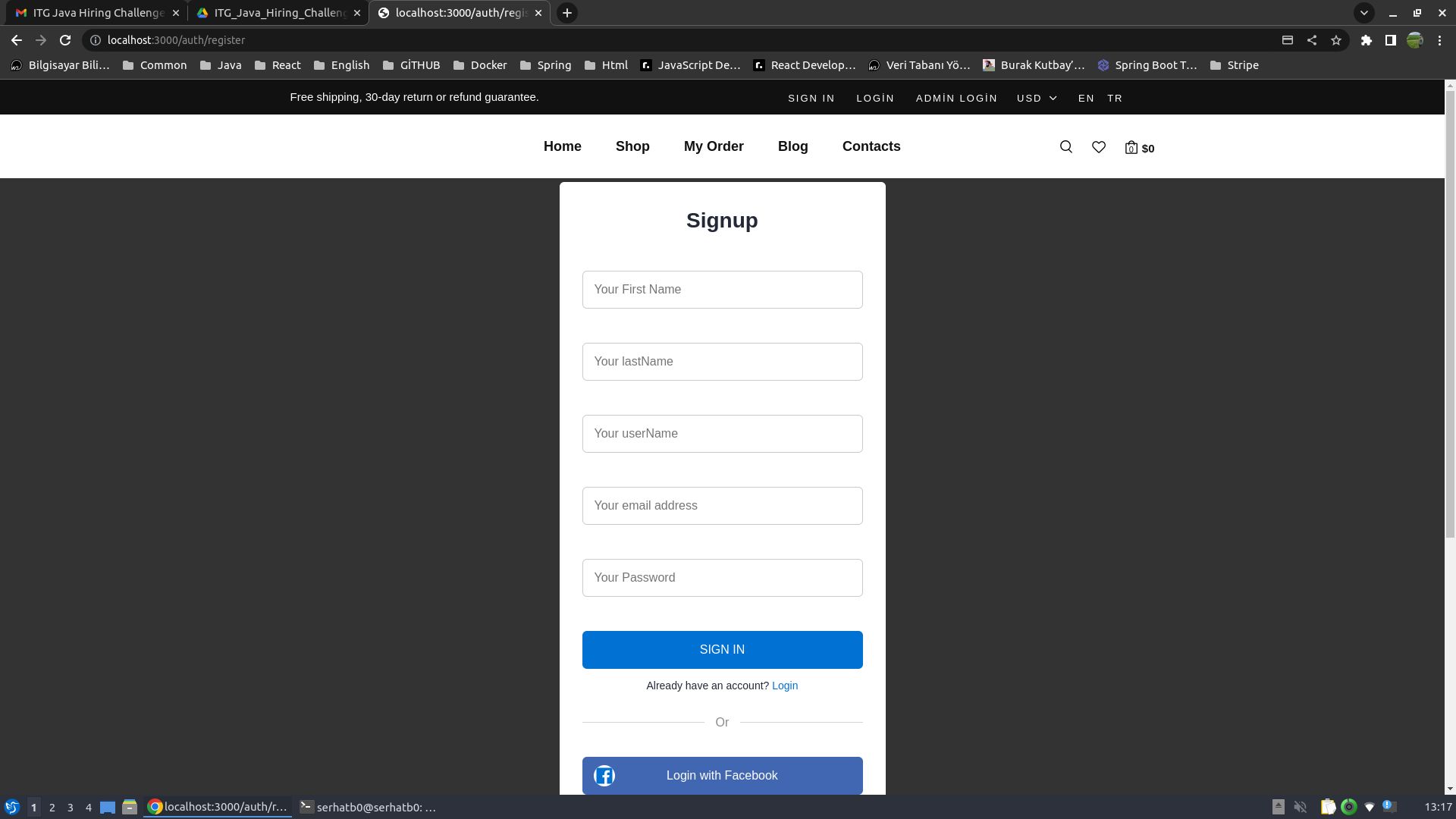Viewport: 1456px width, 819px height.
Task: Open Shop in navigation menu
Action: point(632,146)
